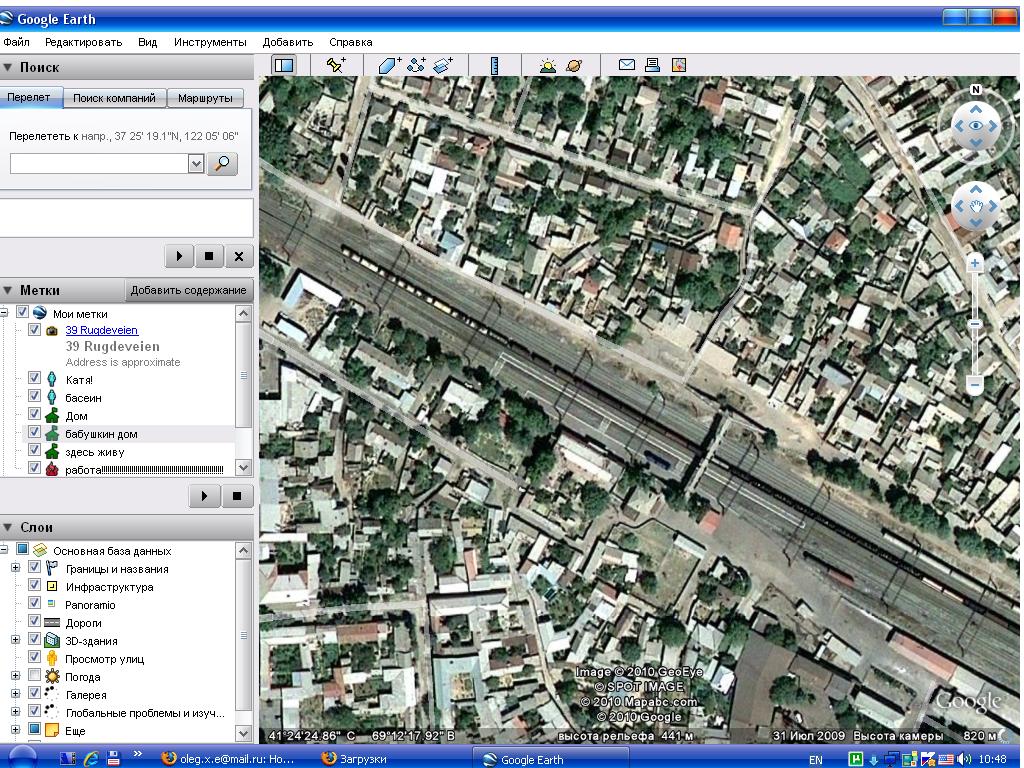Click the volume icon in system tray
The width and height of the screenshot is (1024, 768).
click(964, 760)
